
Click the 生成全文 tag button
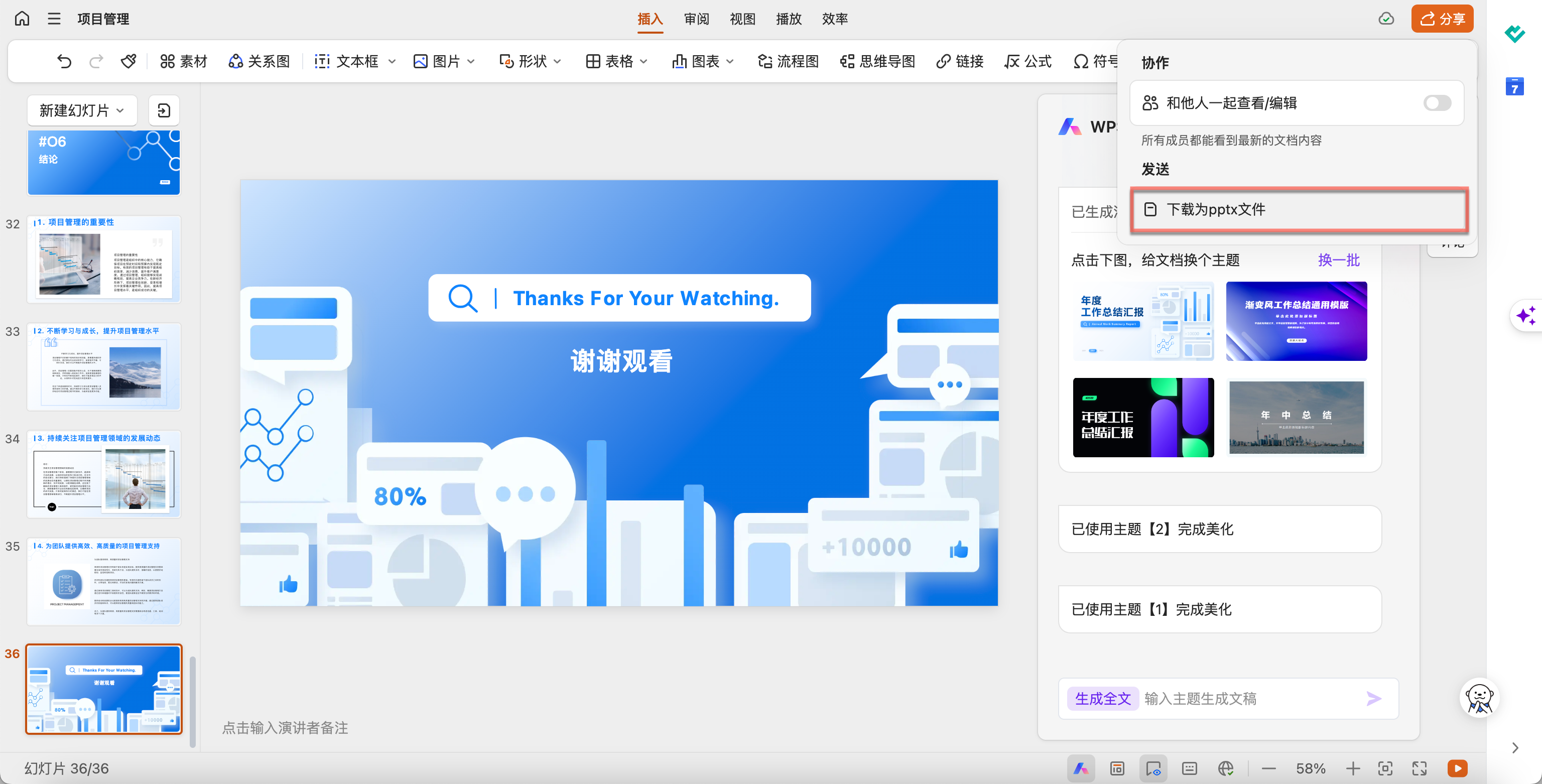1103,698
